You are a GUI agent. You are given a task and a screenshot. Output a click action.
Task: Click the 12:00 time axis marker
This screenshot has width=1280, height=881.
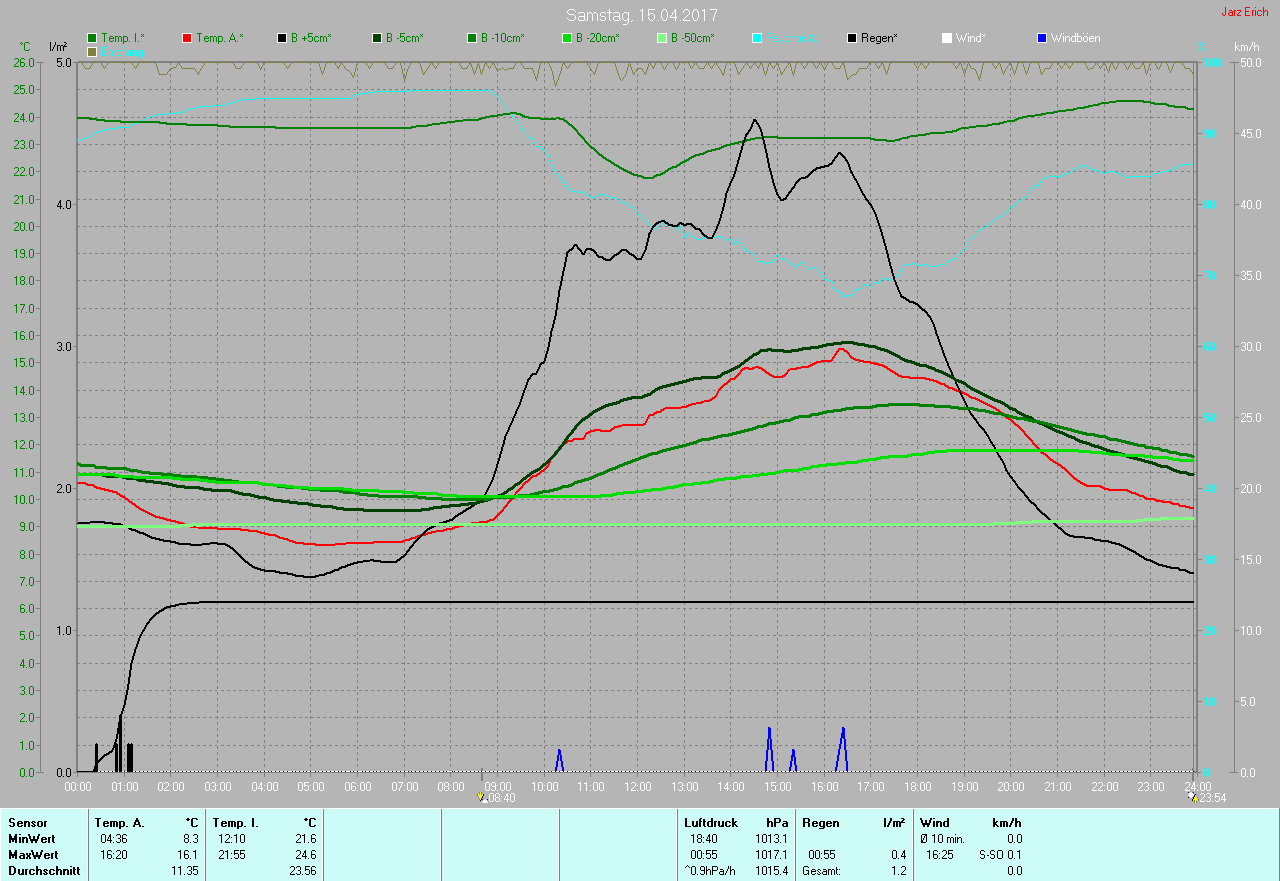tap(637, 787)
